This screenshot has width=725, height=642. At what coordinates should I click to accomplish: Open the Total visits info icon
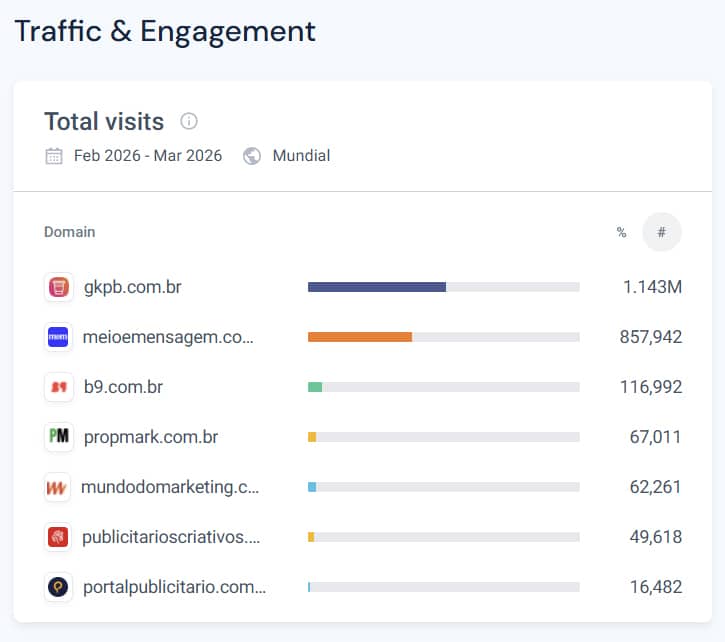[x=189, y=121]
